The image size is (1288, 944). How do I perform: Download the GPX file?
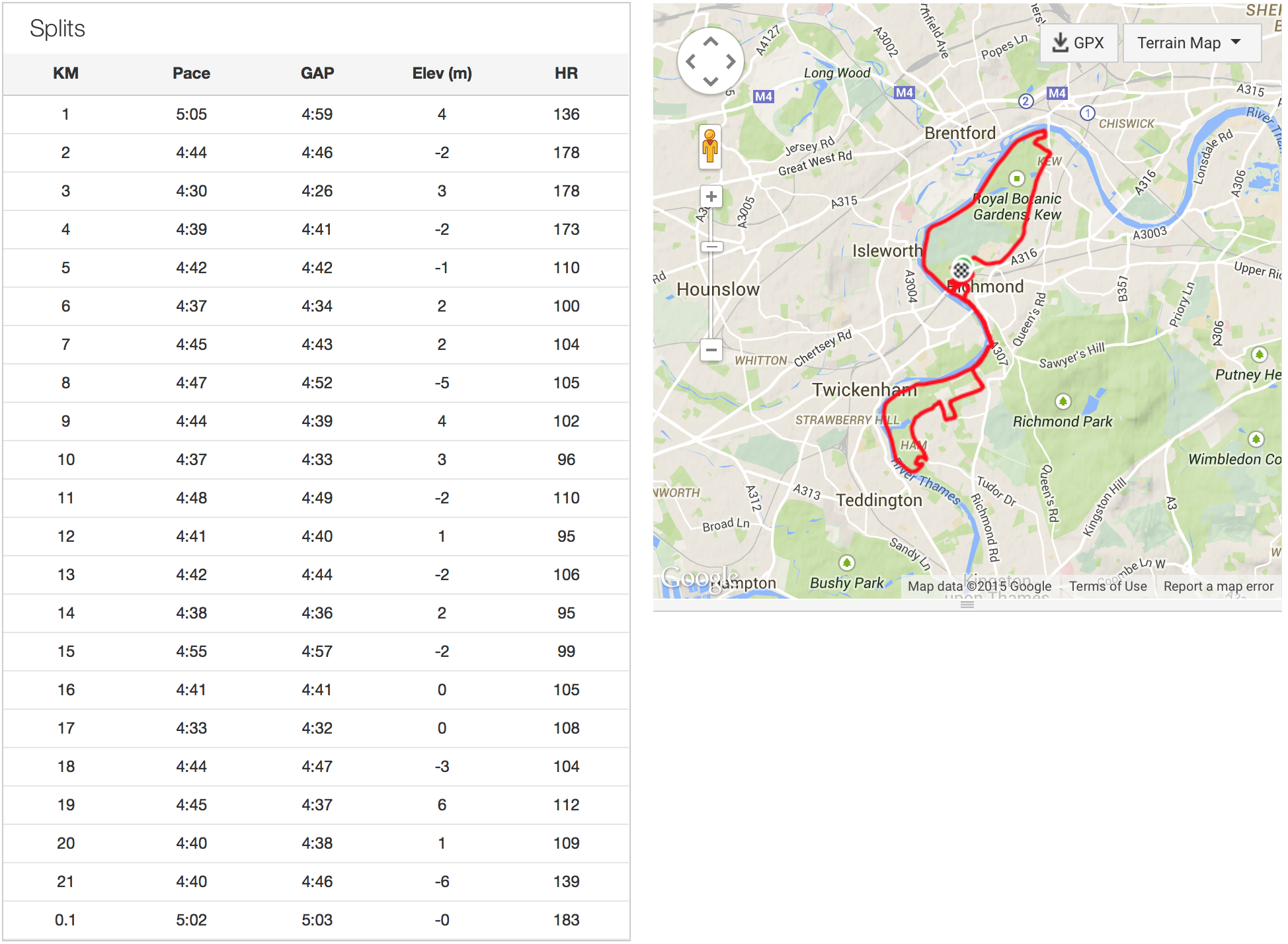click(1078, 43)
